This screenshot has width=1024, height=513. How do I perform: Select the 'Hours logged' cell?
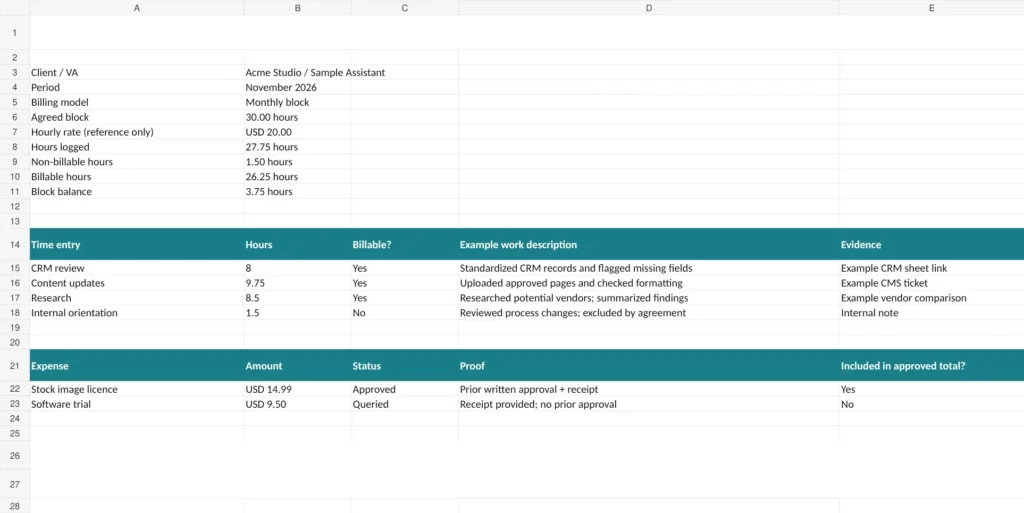pyautogui.click(x=136, y=147)
